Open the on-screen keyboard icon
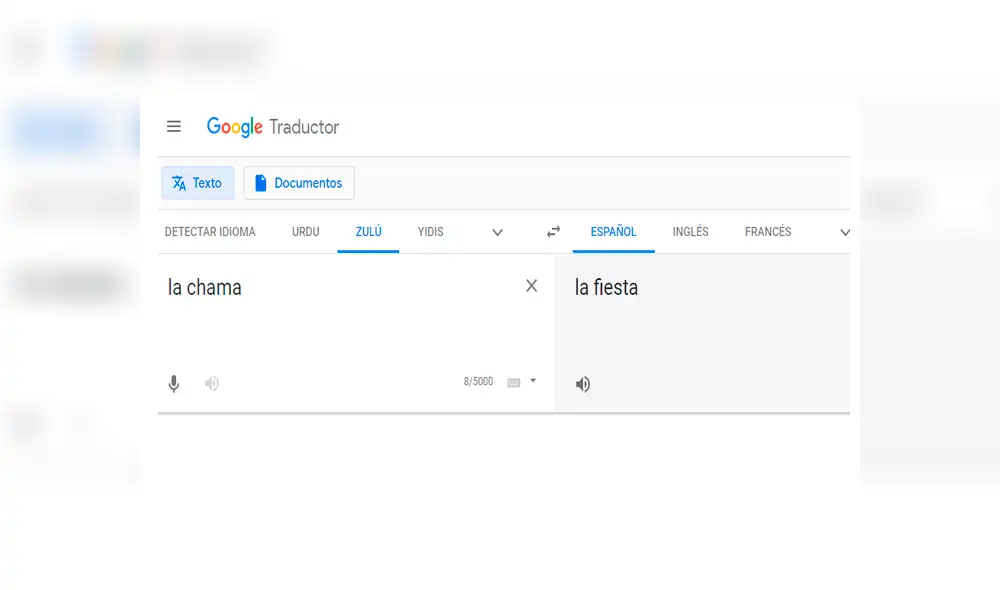The image size is (1000, 590). tap(512, 382)
